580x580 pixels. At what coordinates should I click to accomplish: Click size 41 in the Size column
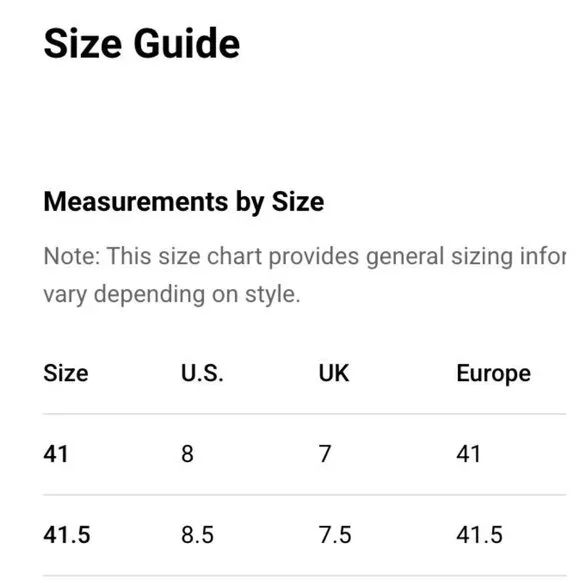pyautogui.click(x=56, y=454)
